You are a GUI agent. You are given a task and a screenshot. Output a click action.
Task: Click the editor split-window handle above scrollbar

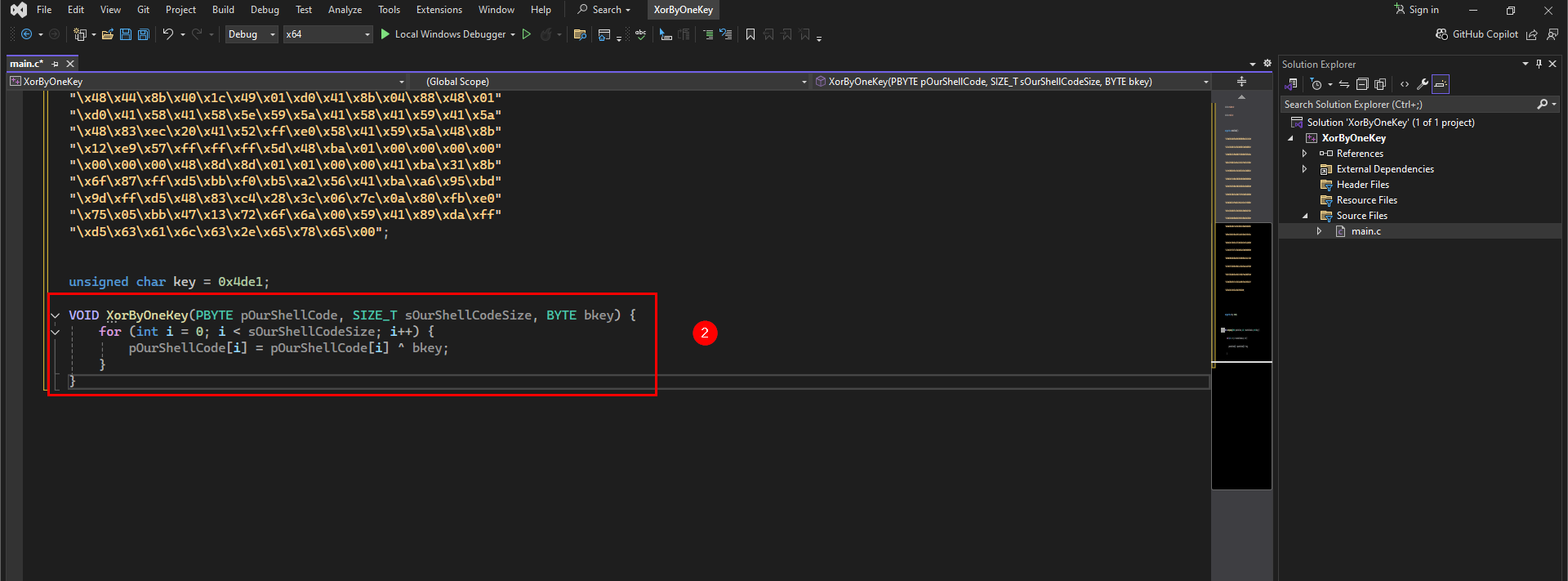1241,82
